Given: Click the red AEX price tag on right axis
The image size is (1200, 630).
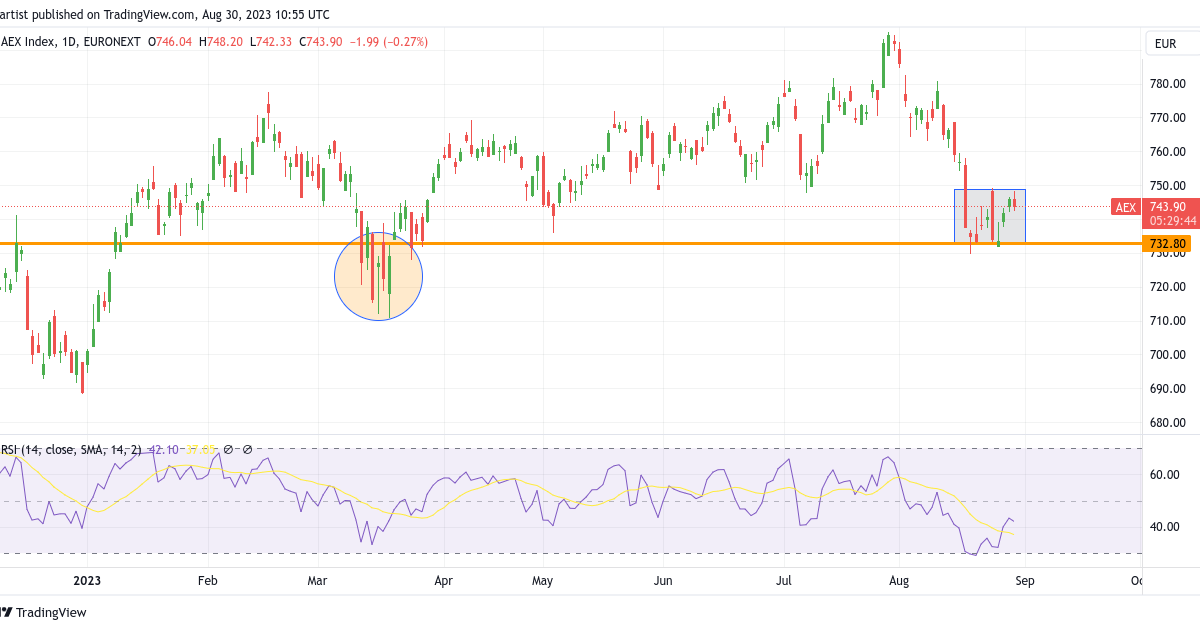Looking at the screenshot, I should 1126,207.
